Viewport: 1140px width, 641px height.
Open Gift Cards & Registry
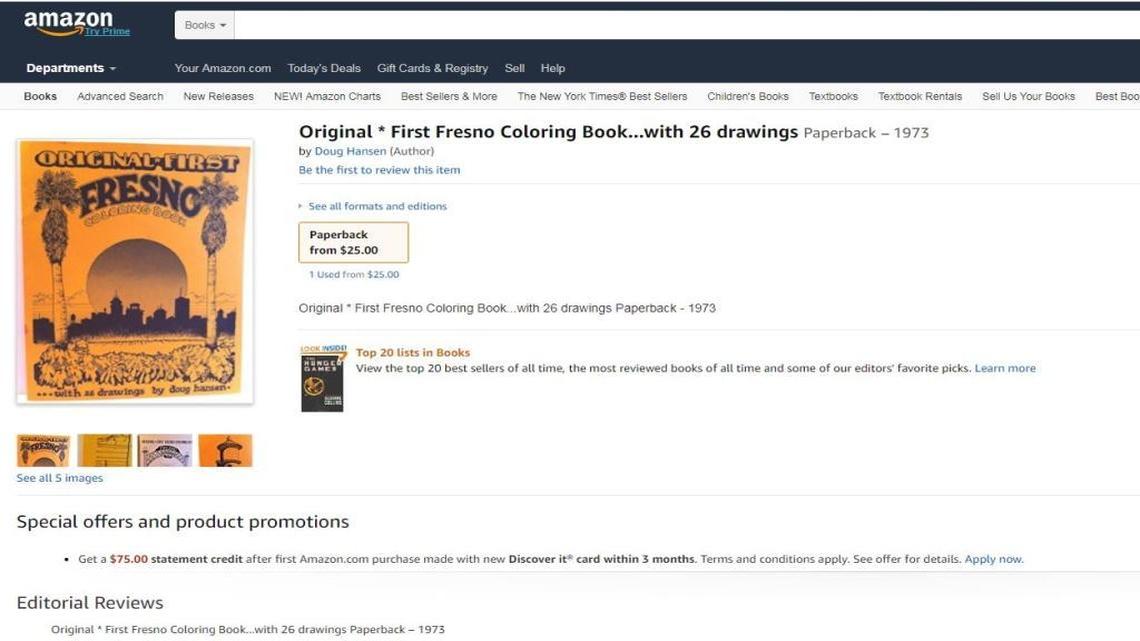tap(432, 68)
